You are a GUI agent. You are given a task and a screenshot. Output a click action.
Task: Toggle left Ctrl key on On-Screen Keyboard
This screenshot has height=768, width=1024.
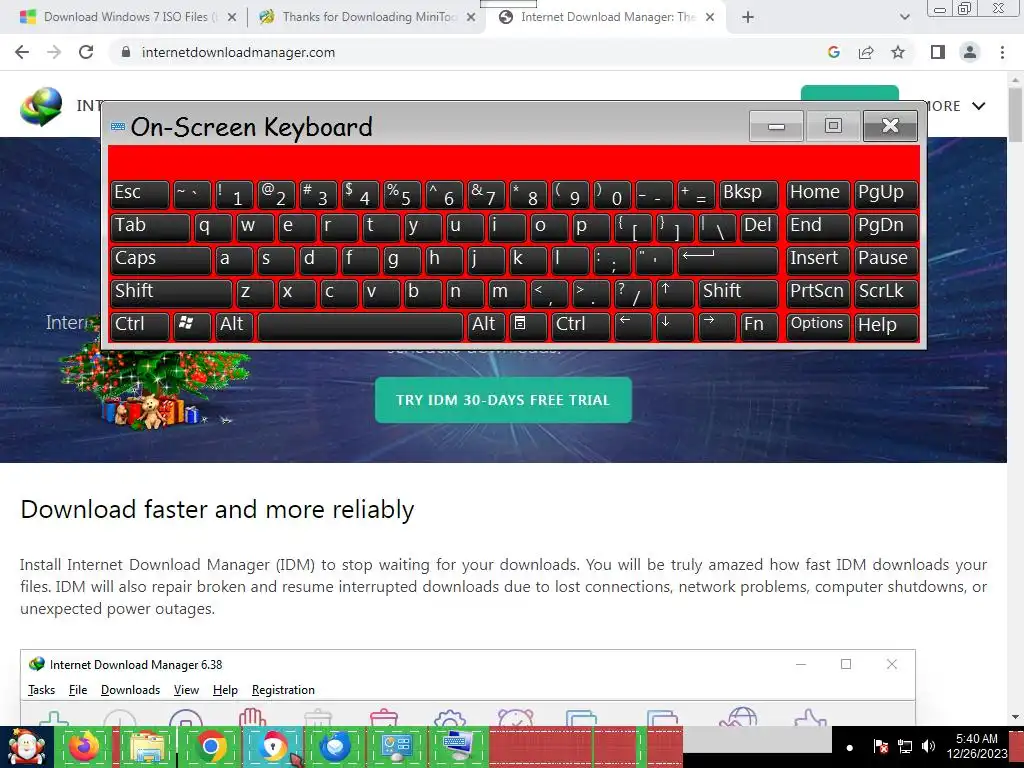point(140,325)
